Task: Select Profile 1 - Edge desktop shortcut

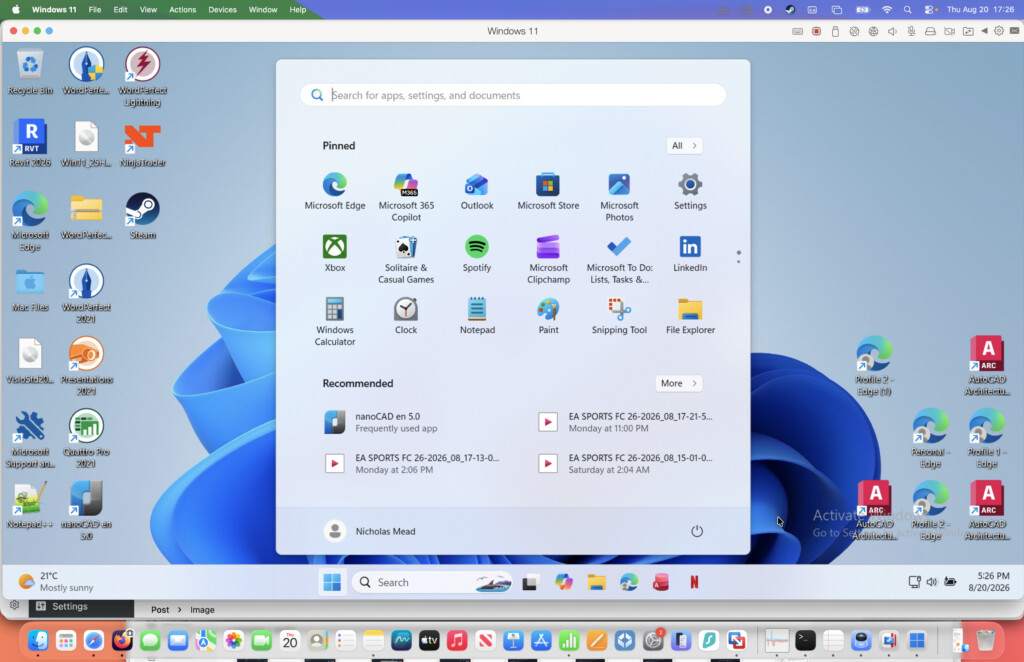Action: [987, 439]
